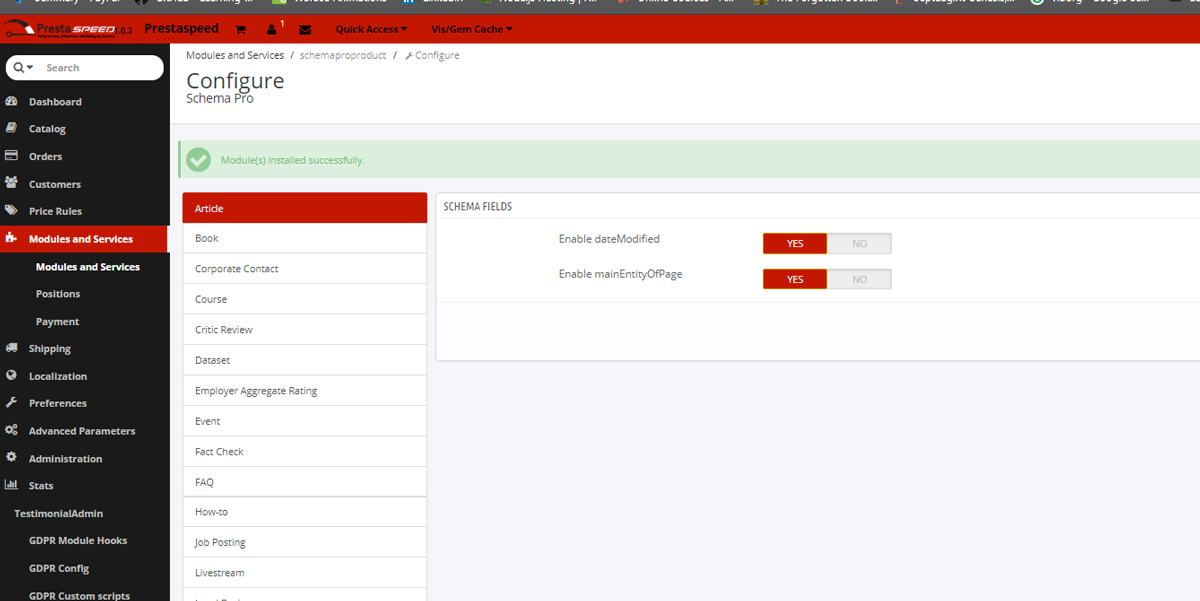Select the Job Posting tab
The height and width of the screenshot is (601, 1200).
pyautogui.click(x=305, y=542)
